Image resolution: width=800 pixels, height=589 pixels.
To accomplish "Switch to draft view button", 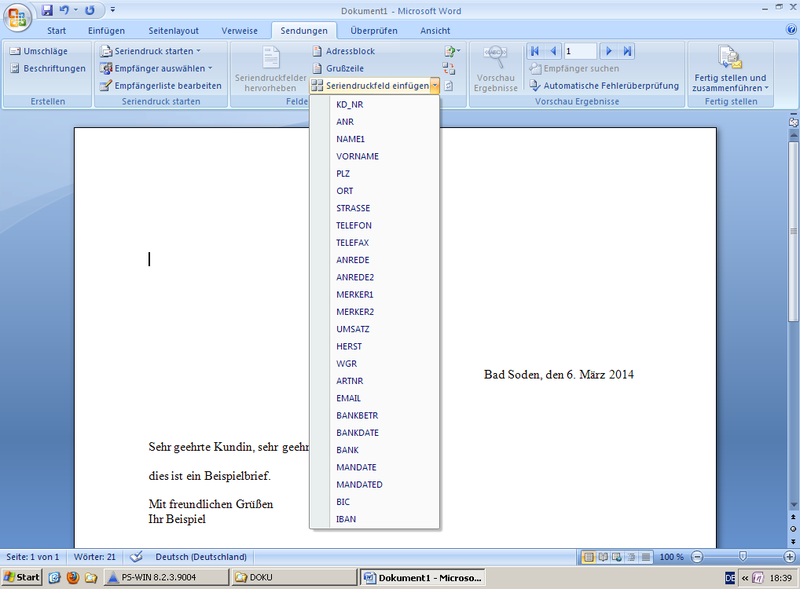I will tap(646, 557).
